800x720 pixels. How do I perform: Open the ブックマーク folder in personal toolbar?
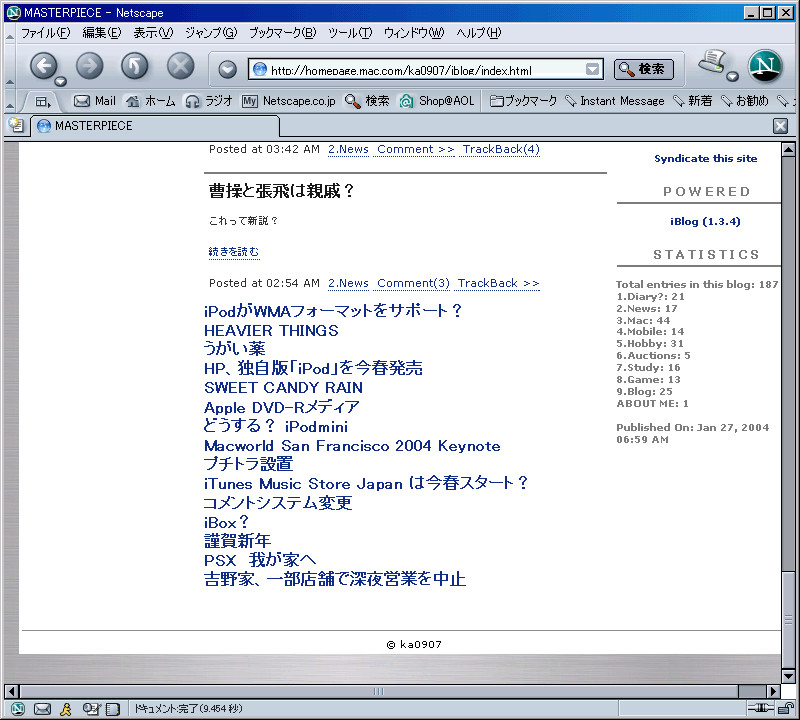[x=523, y=101]
